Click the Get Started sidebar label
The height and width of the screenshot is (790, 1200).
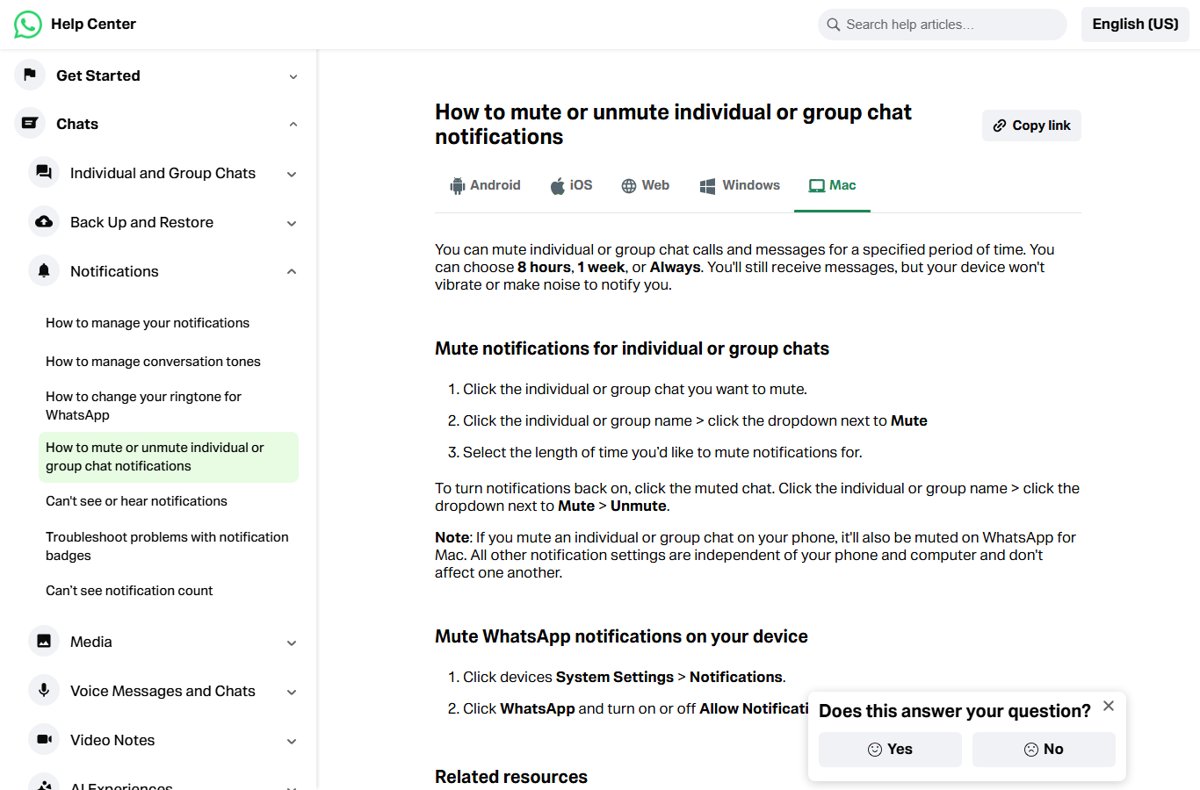point(98,75)
